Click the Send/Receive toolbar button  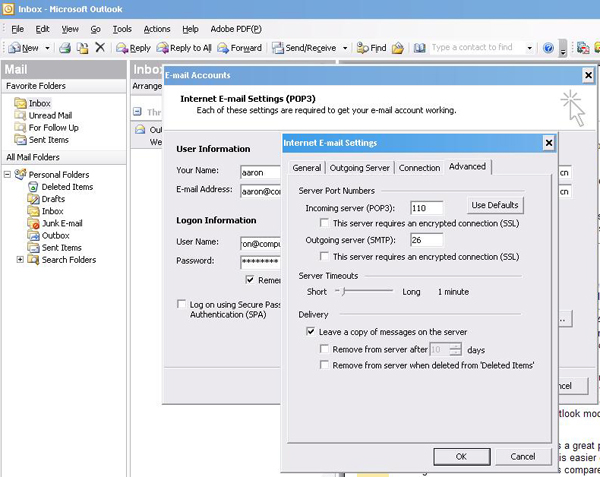click(304, 48)
